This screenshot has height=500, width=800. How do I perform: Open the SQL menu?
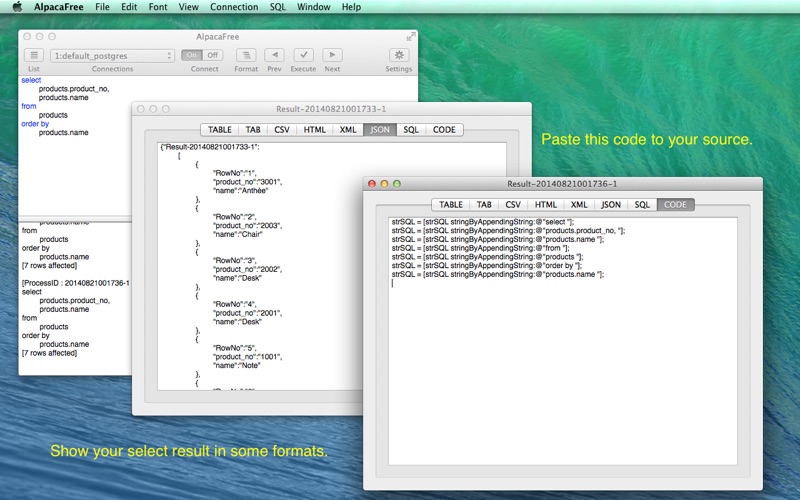point(278,7)
